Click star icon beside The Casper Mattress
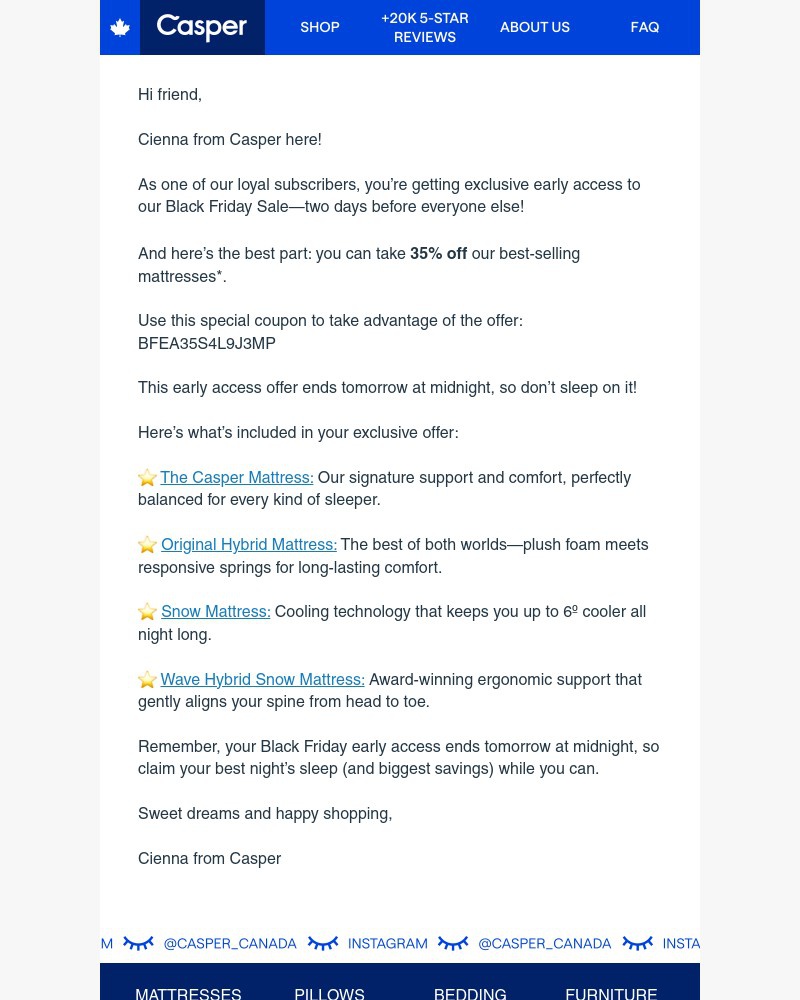Screen dimensions: 800x1000 tap(148, 478)
